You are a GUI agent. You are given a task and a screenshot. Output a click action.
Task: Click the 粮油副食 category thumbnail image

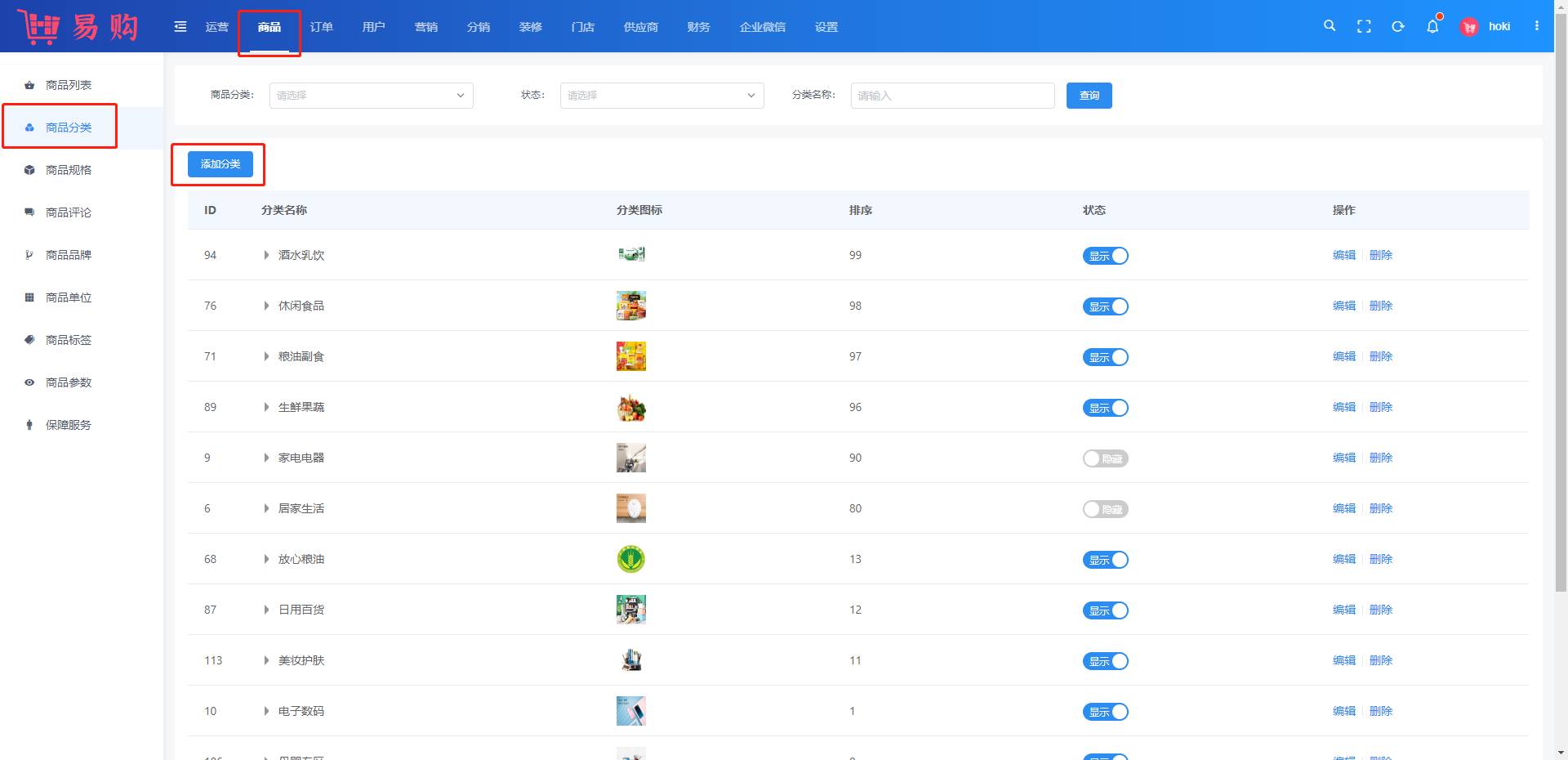(x=630, y=356)
